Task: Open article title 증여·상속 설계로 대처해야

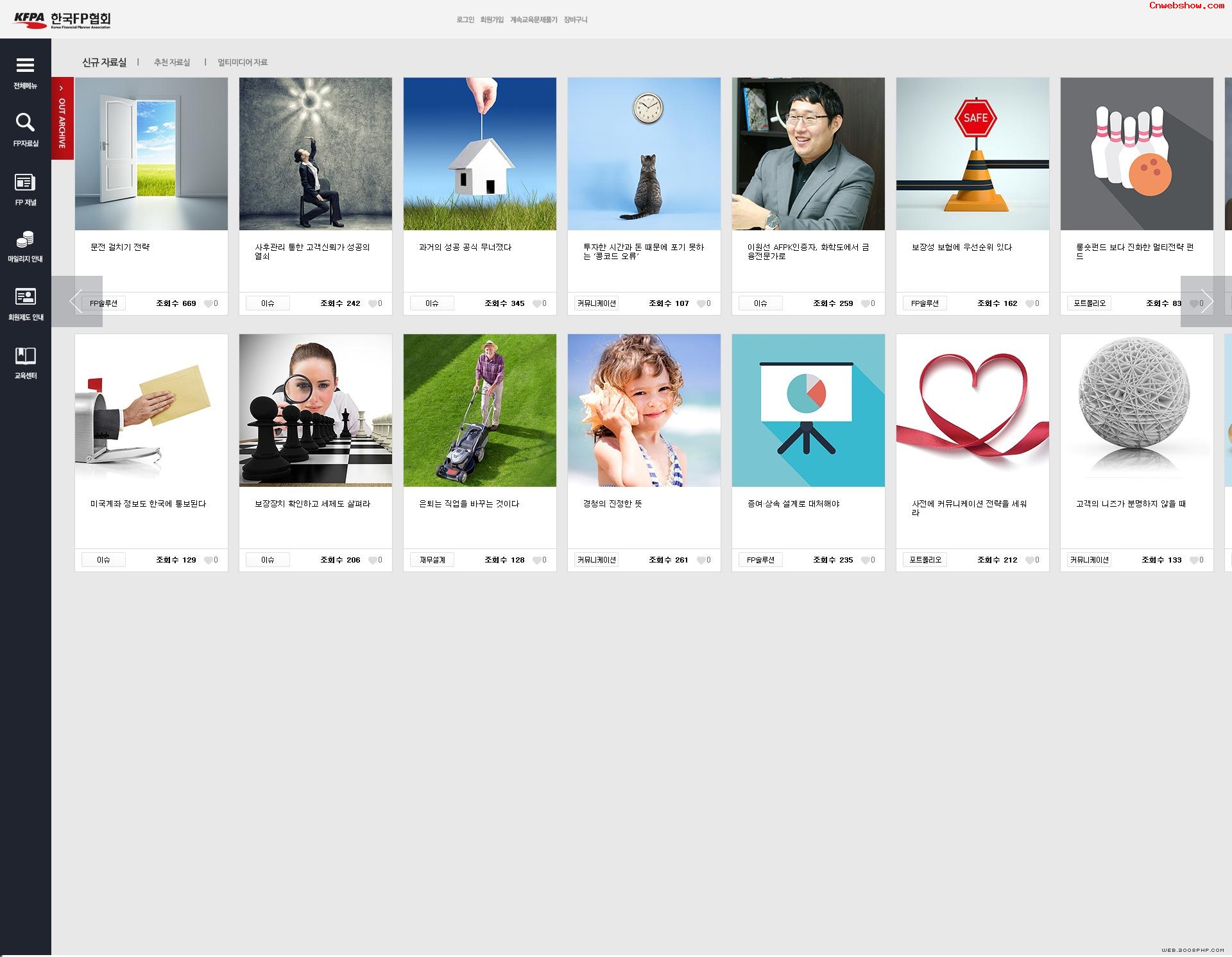Action: pos(793,504)
